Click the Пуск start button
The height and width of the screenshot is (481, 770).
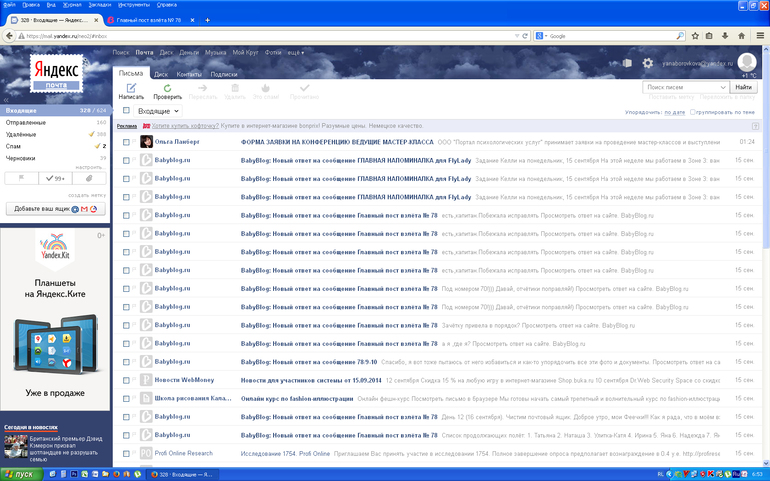click(x=20, y=473)
